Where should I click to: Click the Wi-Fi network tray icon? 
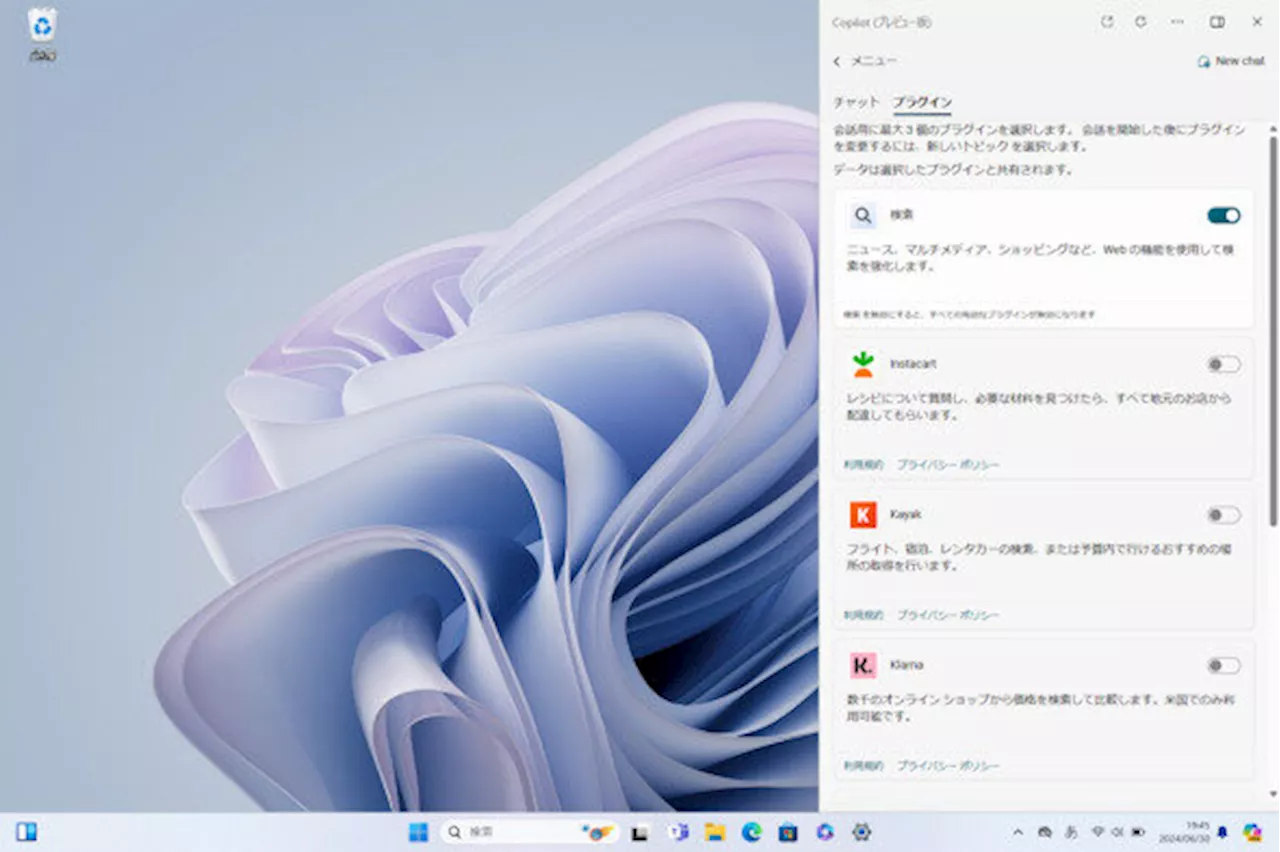(x=1097, y=832)
